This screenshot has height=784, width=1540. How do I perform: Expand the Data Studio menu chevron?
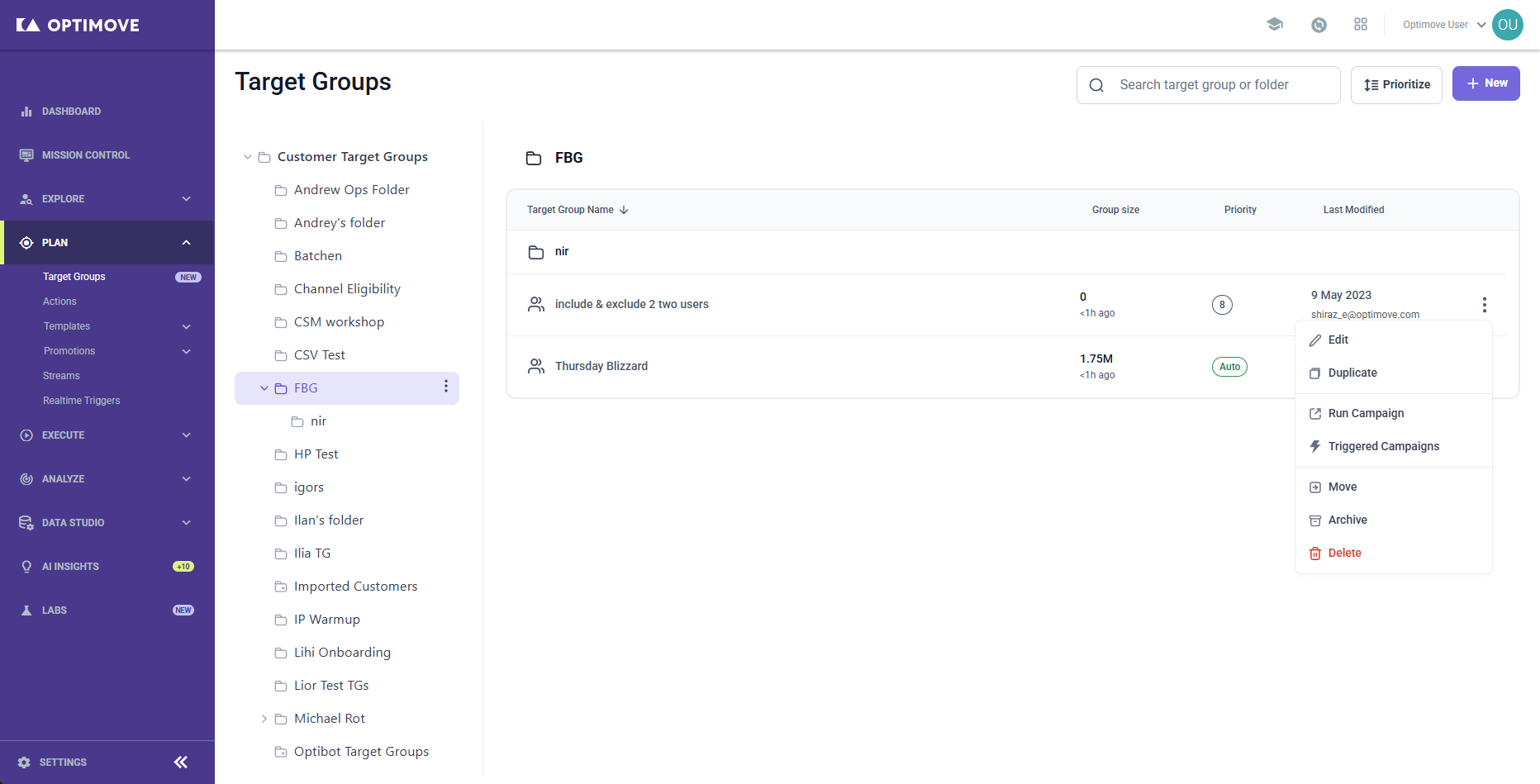coord(187,523)
